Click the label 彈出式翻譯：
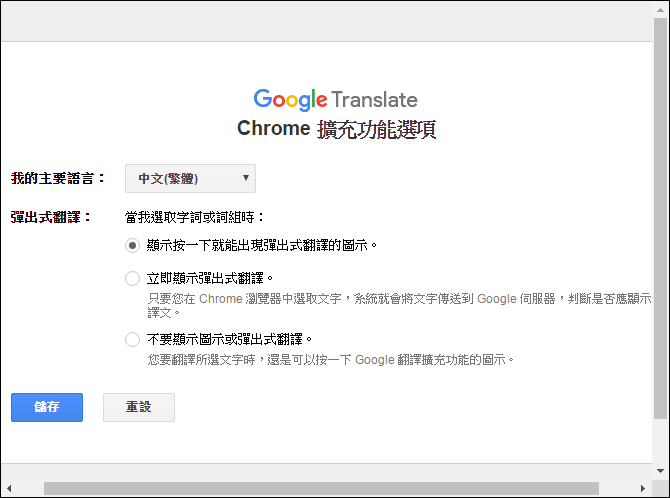 [x=51, y=217]
